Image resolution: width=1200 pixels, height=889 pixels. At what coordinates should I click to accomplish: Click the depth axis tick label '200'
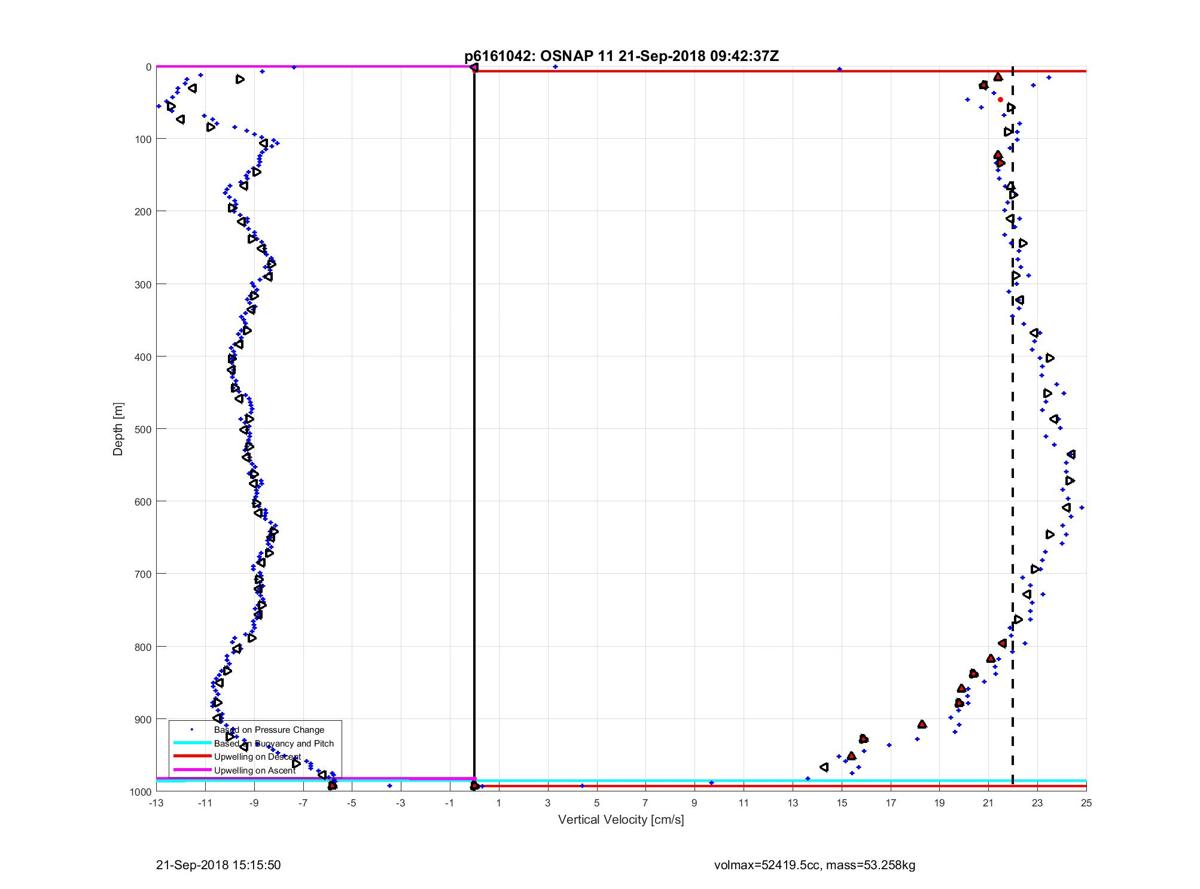click(x=142, y=212)
